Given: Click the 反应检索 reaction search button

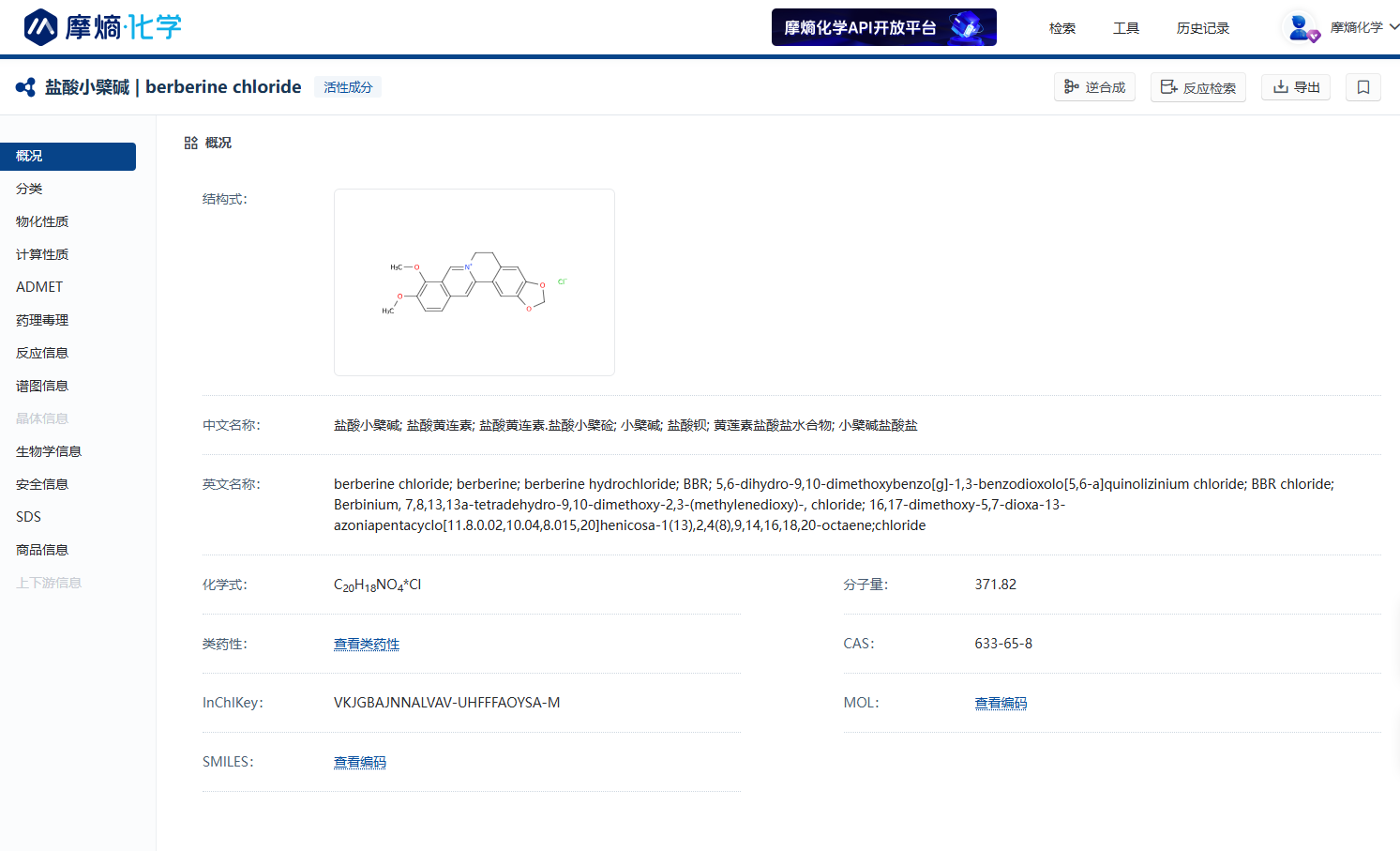Looking at the screenshot, I should (1197, 87).
